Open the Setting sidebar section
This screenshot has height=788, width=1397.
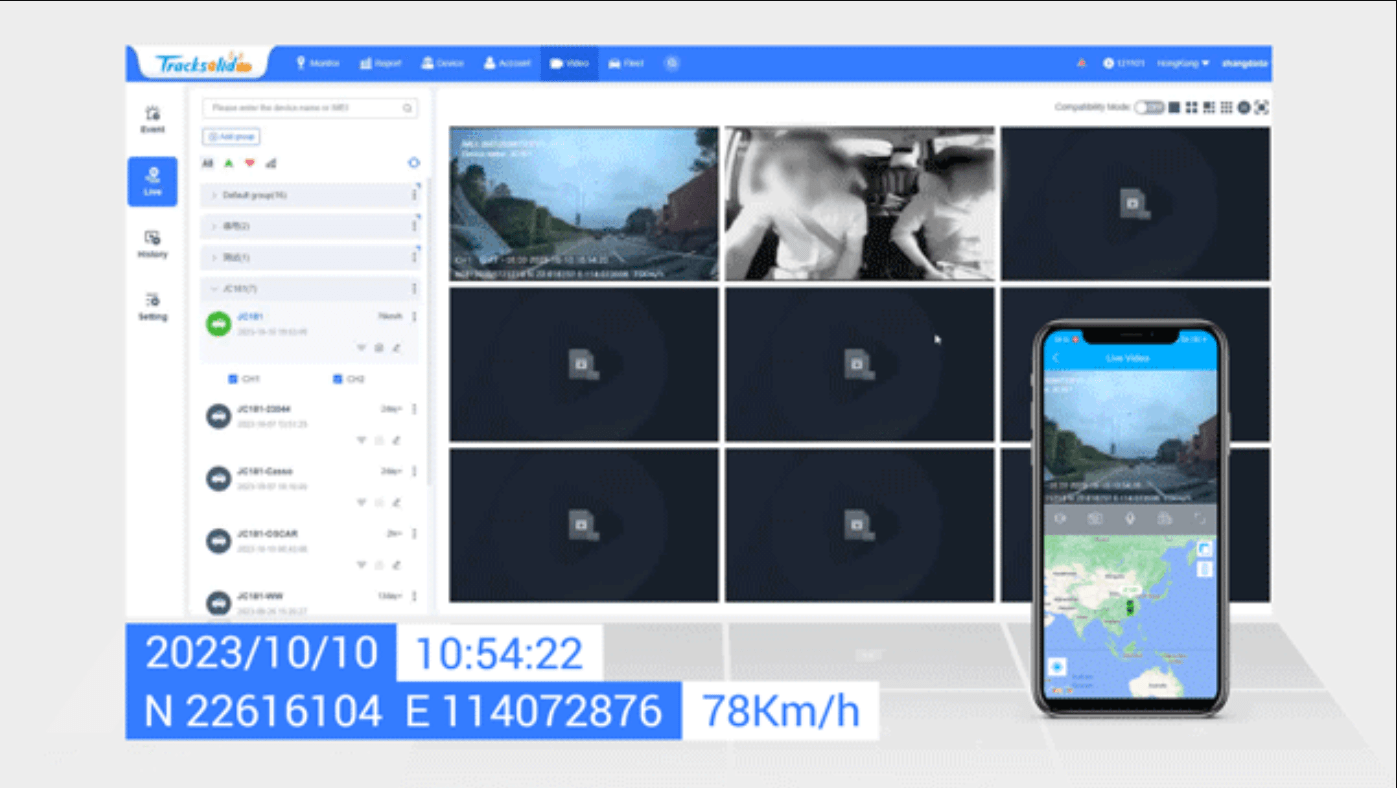(x=152, y=306)
